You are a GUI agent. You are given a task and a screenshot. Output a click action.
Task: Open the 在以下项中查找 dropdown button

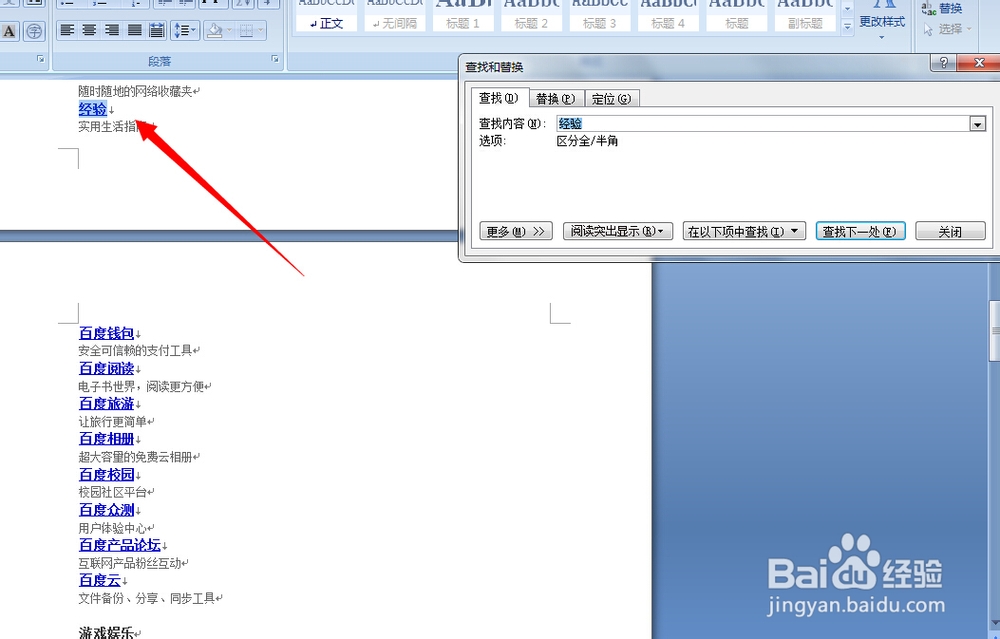point(744,231)
